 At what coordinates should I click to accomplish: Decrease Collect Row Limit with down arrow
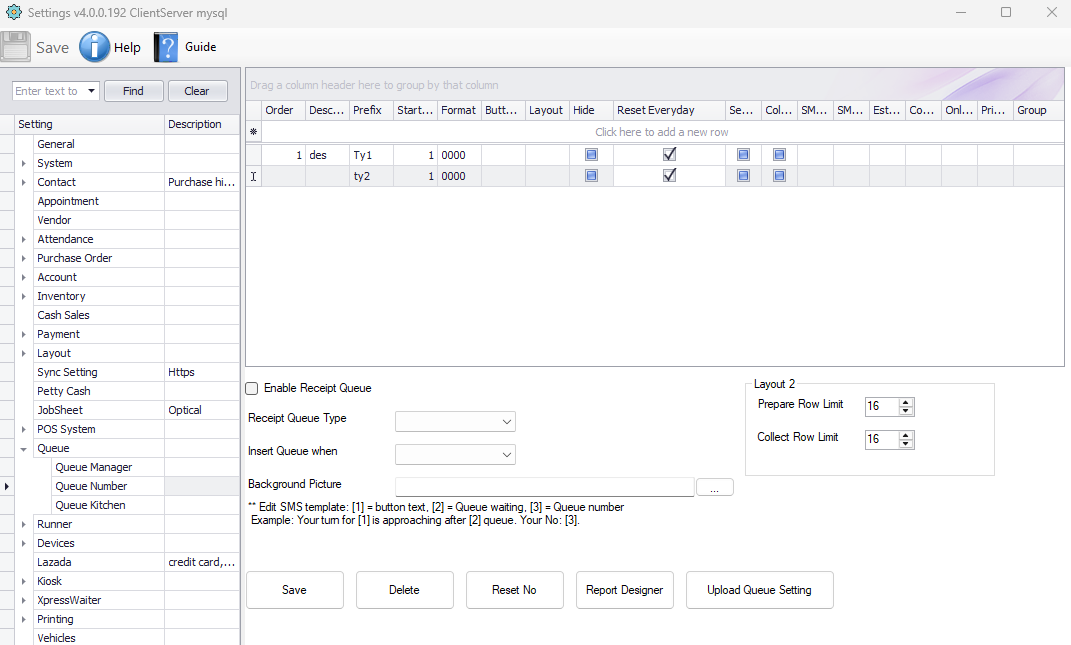[x=906, y=443]
